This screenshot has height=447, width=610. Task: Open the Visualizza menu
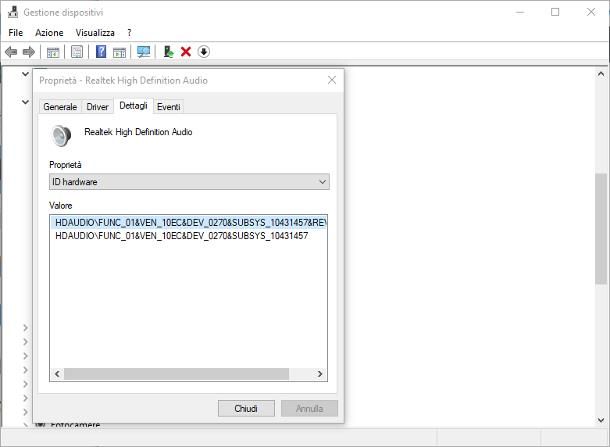click(x=95, y=33)
